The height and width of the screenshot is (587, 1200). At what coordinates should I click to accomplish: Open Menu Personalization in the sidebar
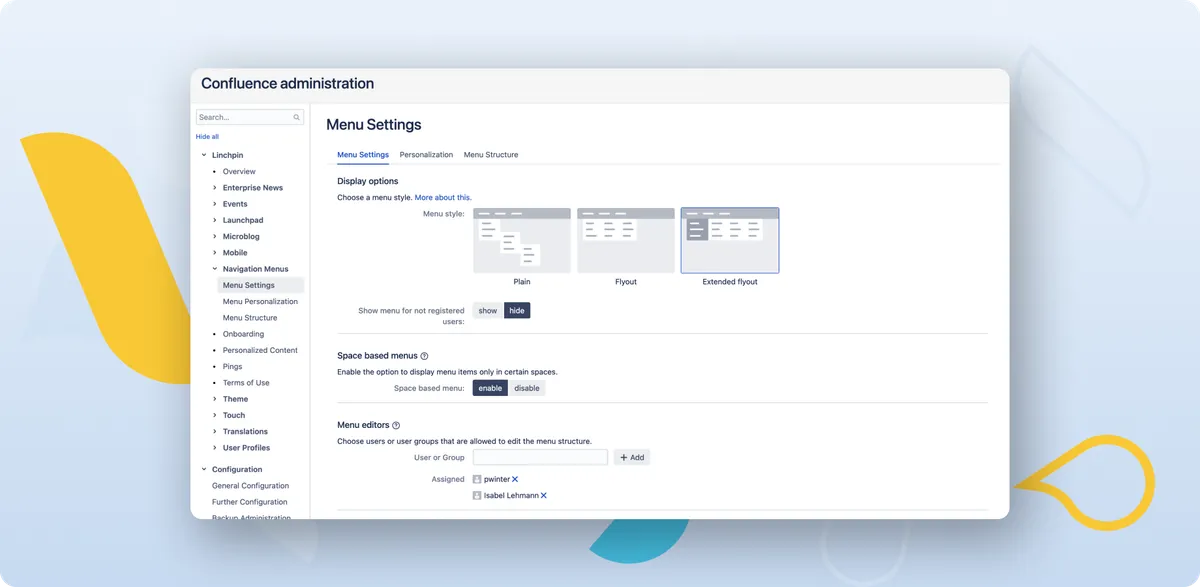click(x=260, y=301)
